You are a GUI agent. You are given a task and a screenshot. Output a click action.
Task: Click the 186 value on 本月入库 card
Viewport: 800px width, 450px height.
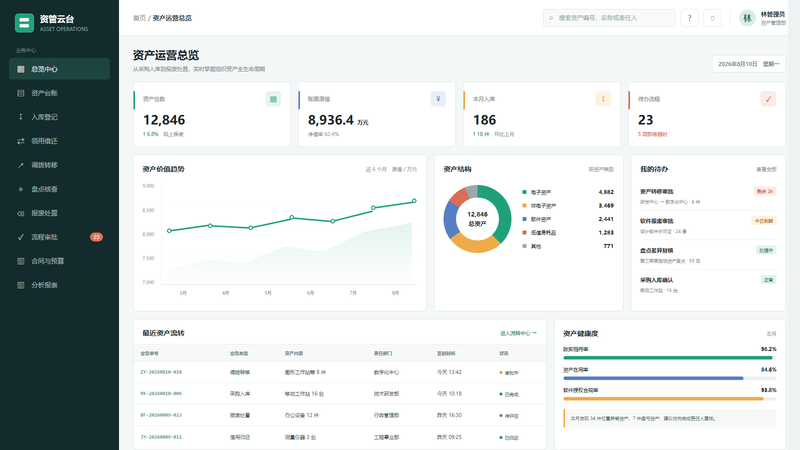484,120
